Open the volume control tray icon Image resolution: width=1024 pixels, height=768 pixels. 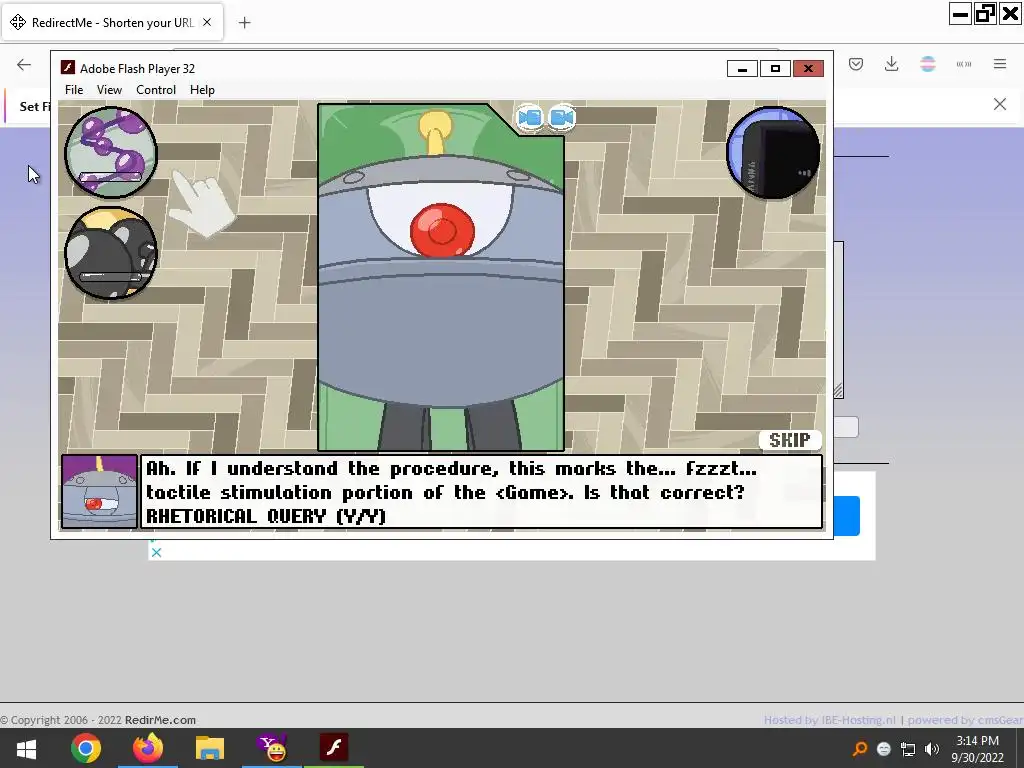click(932, 748)
